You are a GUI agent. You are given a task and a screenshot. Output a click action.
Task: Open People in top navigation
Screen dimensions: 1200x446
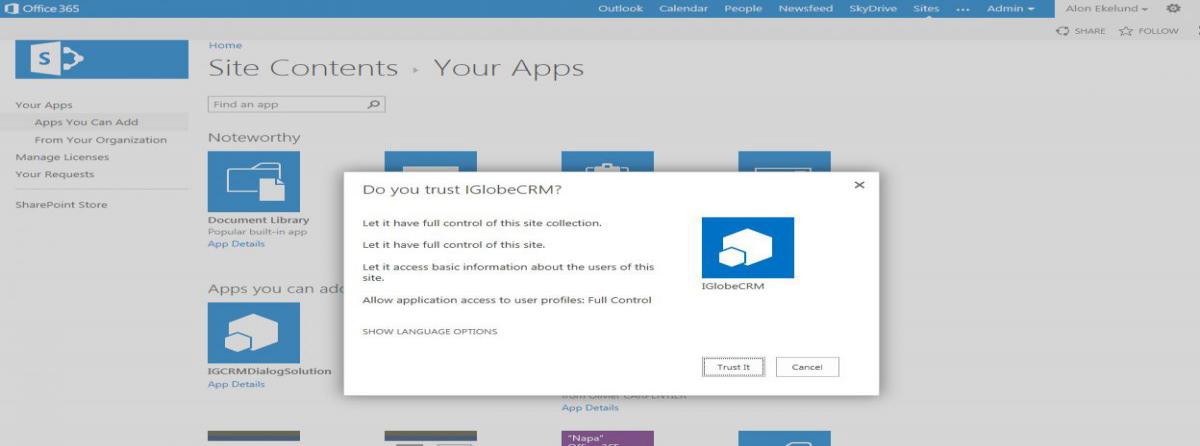point(743,9)
